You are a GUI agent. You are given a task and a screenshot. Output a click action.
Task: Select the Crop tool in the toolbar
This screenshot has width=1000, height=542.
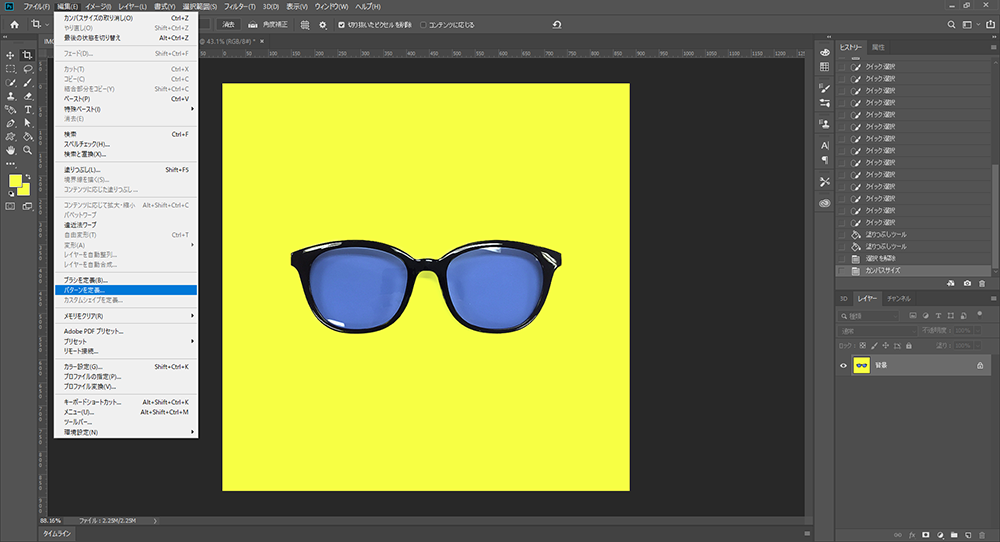pyautogui.click(x=28, y=54)
